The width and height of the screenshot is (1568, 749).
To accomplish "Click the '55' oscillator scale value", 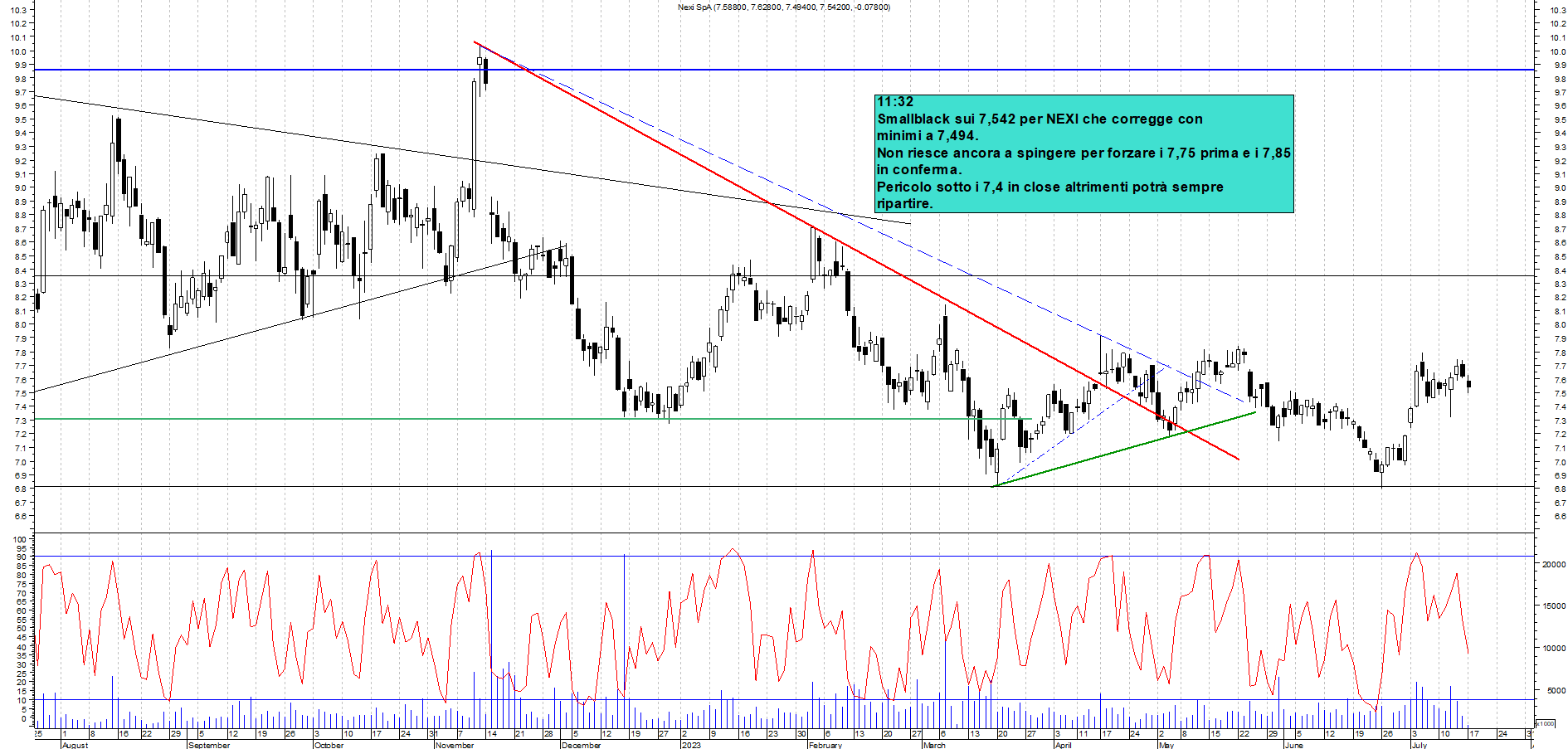I will pos(22,620).
